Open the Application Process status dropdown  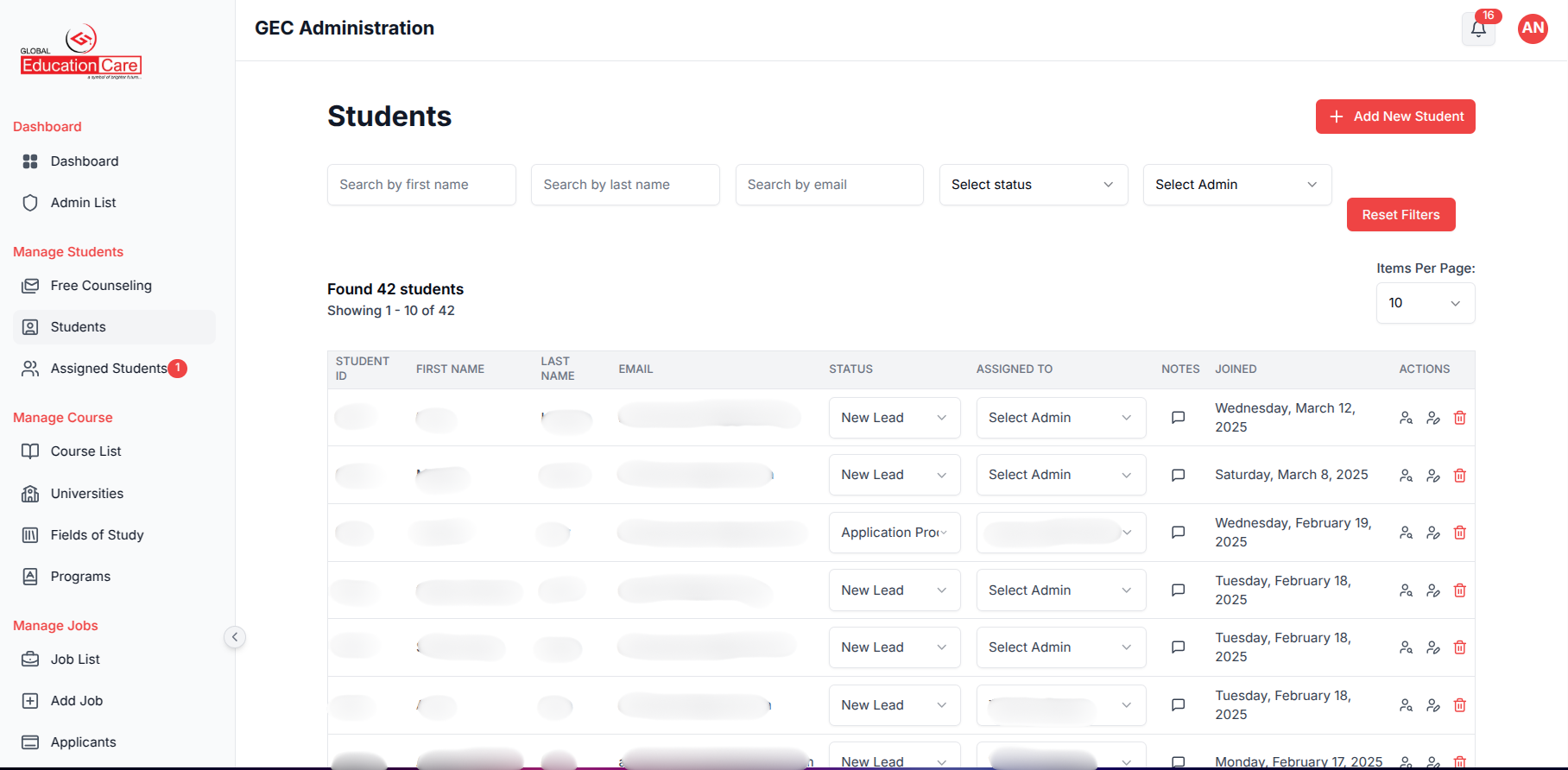coord(894,533)
